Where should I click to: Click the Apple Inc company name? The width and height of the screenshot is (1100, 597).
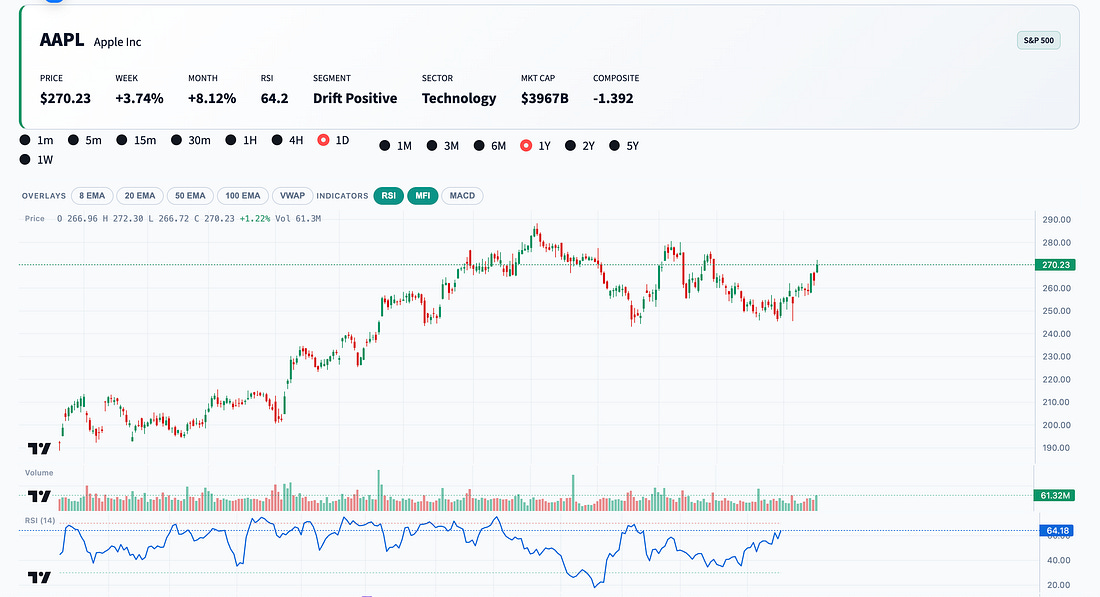pos(117,42)
